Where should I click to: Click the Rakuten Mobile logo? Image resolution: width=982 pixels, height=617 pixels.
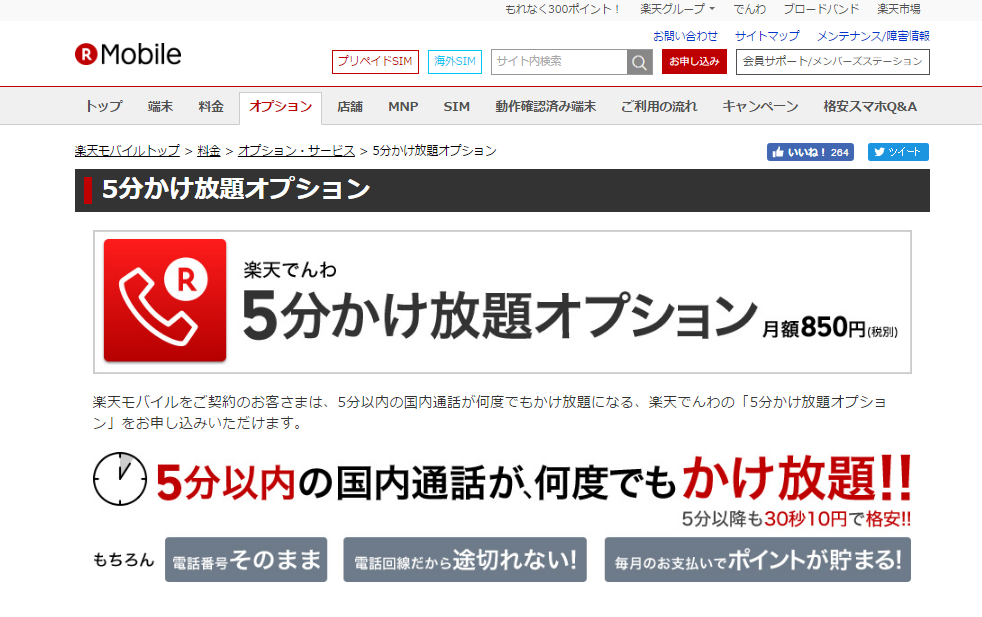point(128,54)
